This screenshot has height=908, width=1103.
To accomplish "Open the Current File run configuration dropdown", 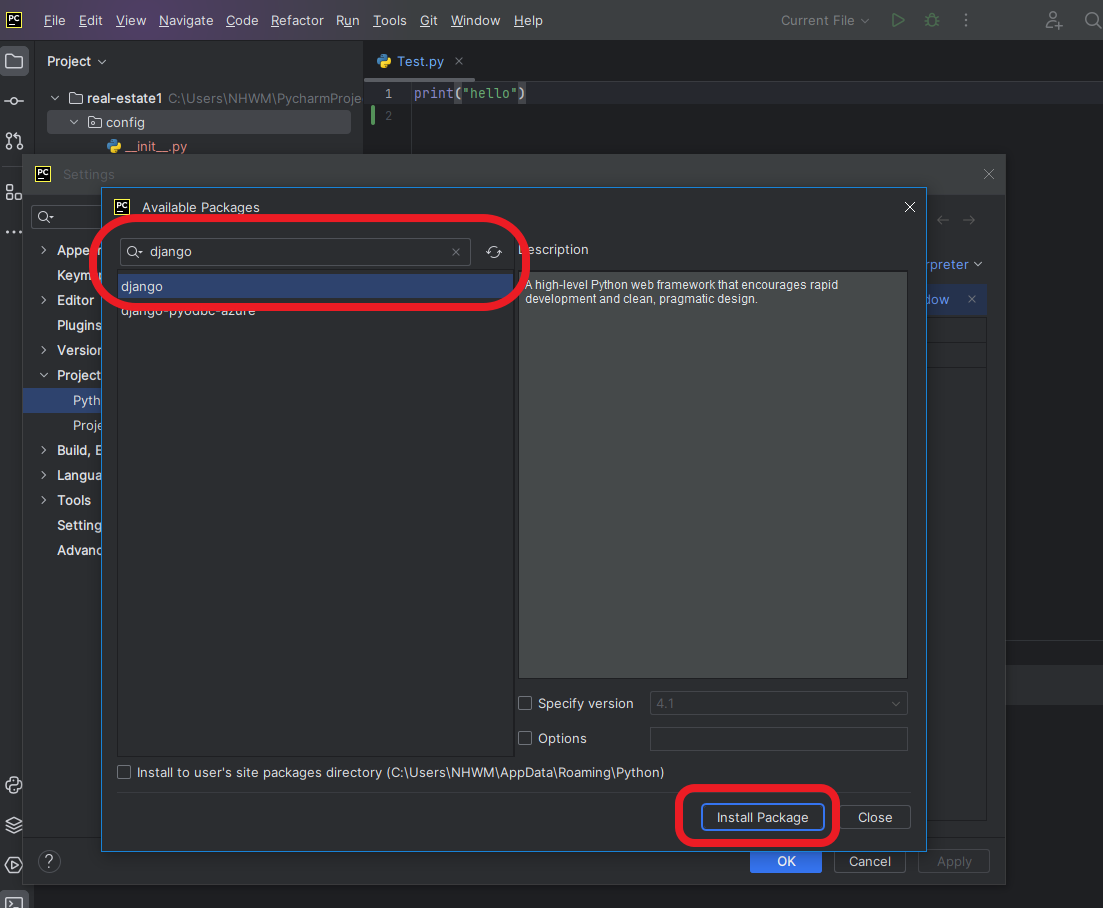I will pos(824,20).
